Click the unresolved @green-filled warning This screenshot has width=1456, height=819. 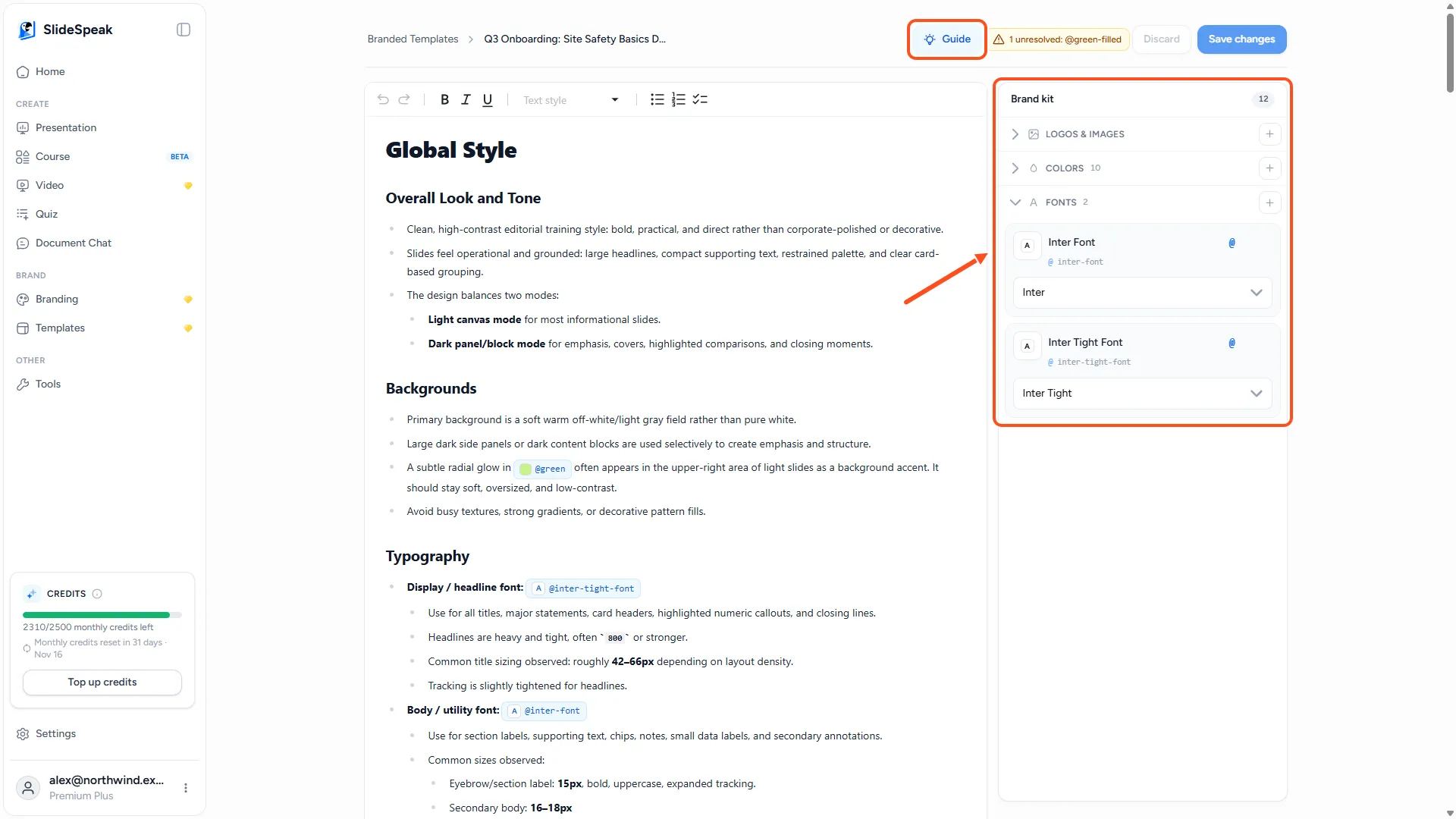(x=1057, y=39)
